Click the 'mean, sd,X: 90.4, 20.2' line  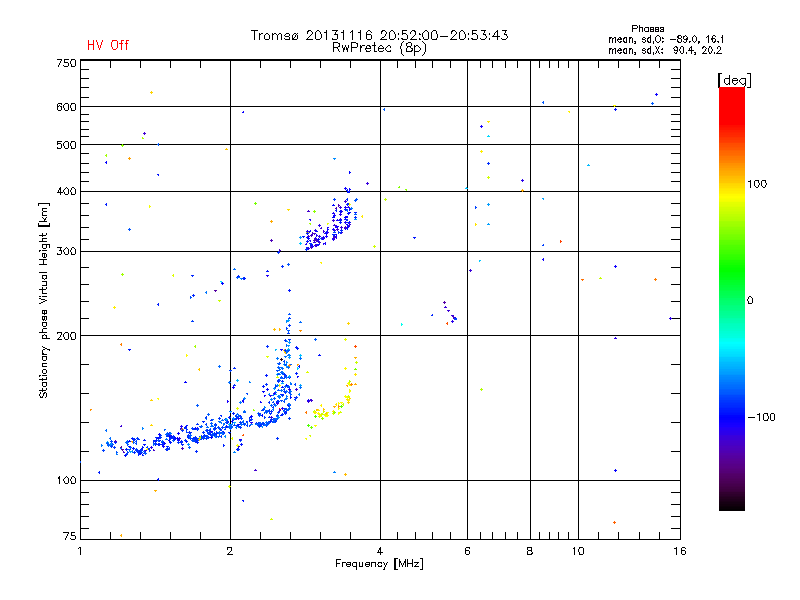point(665,50)
